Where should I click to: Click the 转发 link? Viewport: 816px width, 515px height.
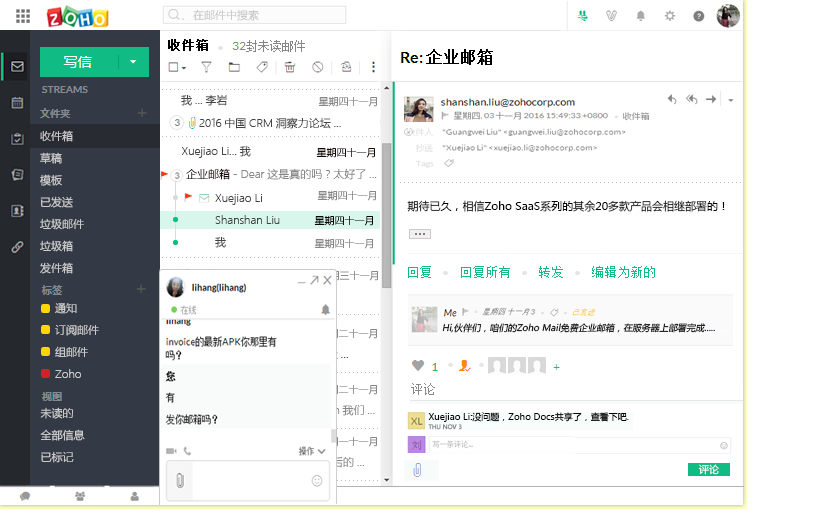pyautogui.click(x=551, y=272)
